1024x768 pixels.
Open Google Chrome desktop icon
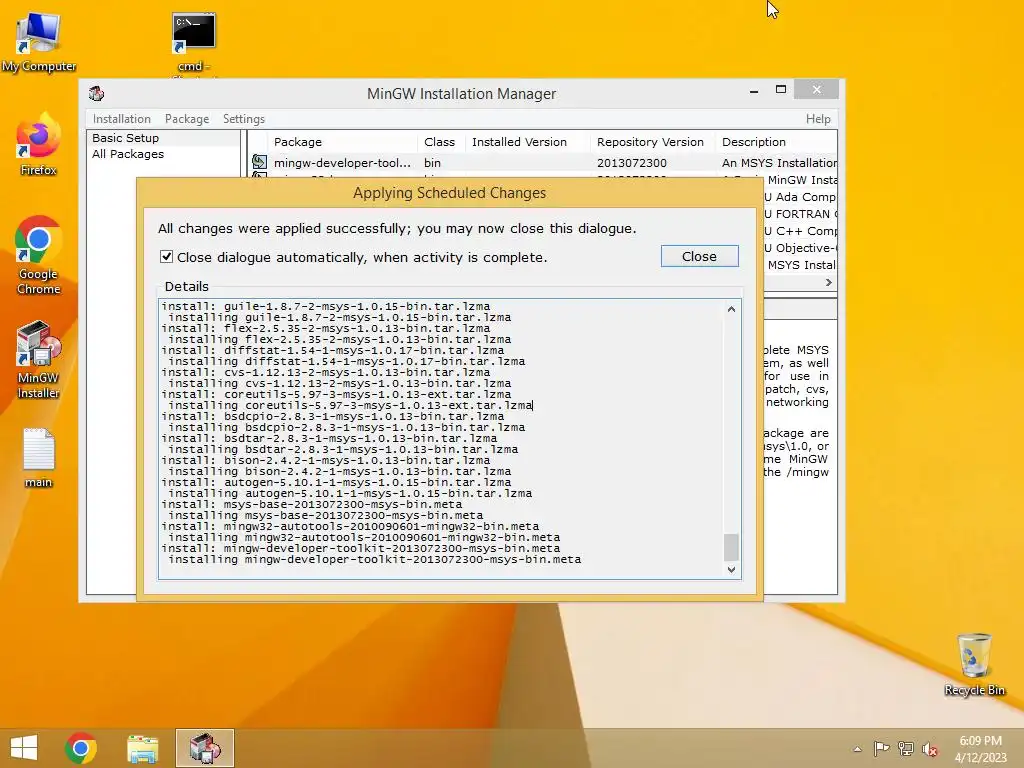[39, 256]
